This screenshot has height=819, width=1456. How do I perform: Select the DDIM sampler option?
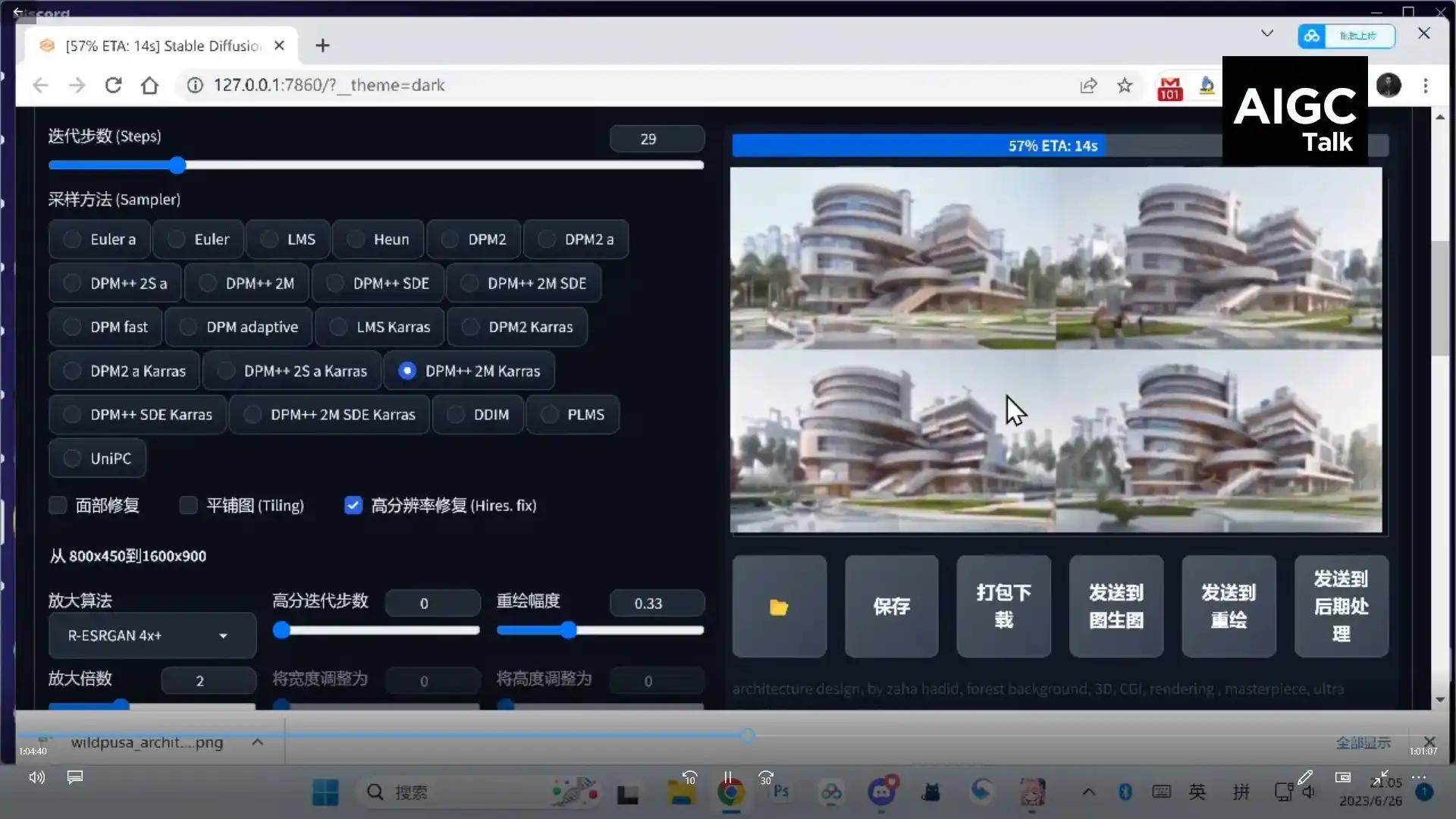pyautogui.click(x=478, y=415)
